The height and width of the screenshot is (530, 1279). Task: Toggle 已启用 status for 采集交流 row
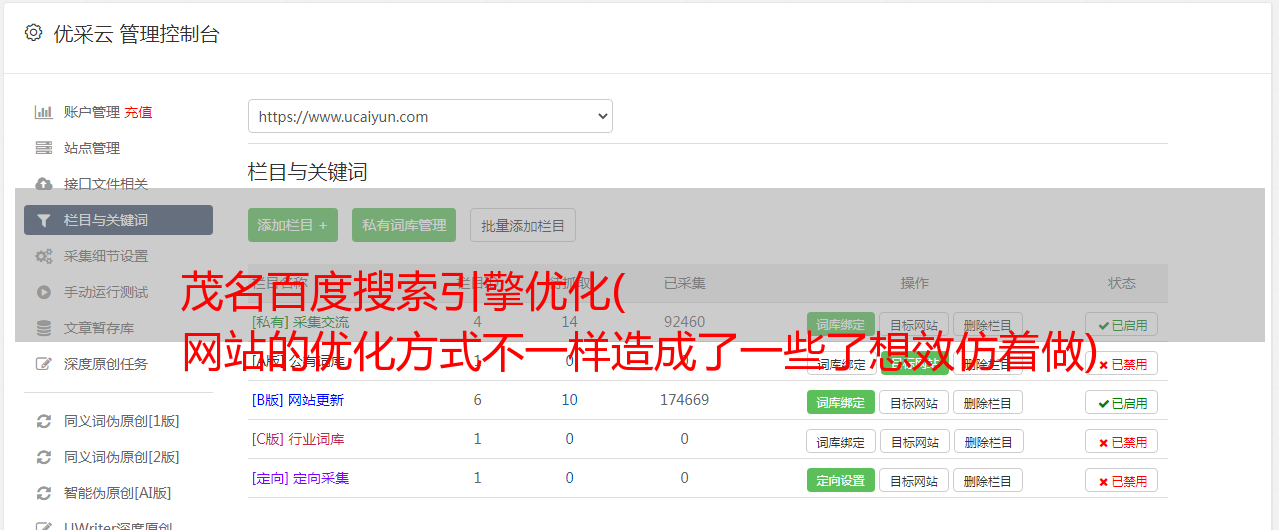1121,324
